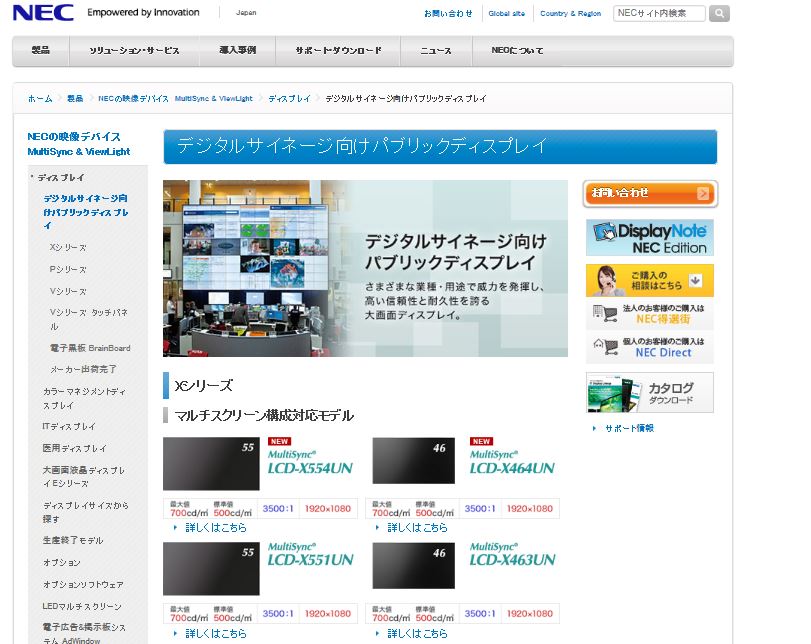Click 詳しくはこちら under LCD-X554UN
This screenshot has height=644, width=811.
click(x=216, y=528)
